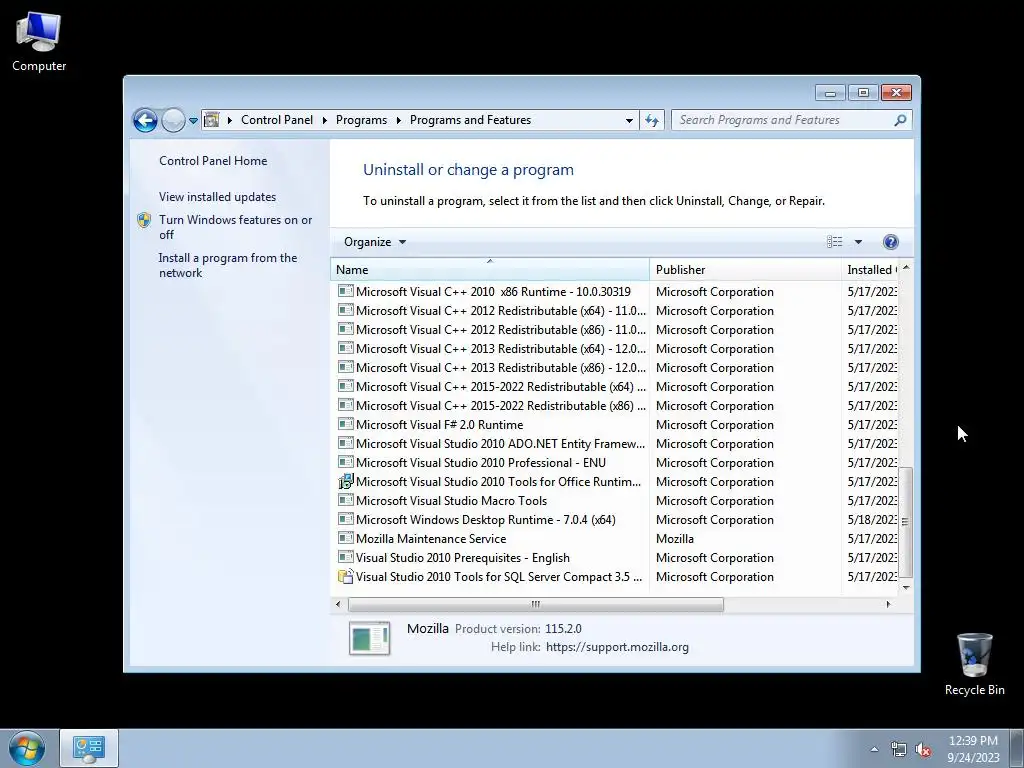
Task: Click the Show desktop strip
Action: click(x=1017, y=748)
